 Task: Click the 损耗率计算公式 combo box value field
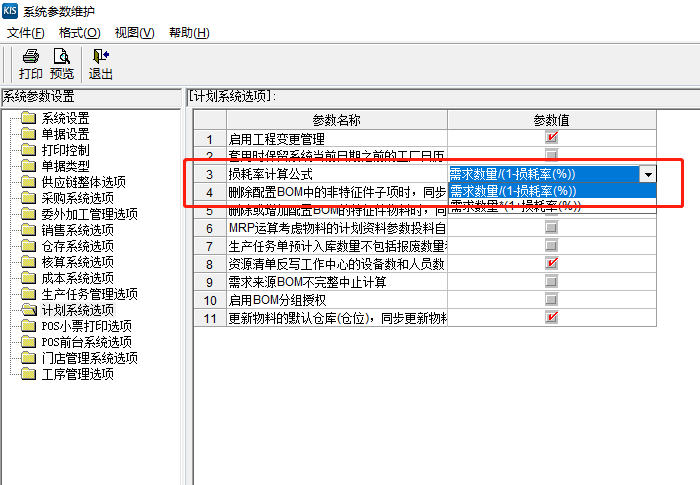(544, 174)
